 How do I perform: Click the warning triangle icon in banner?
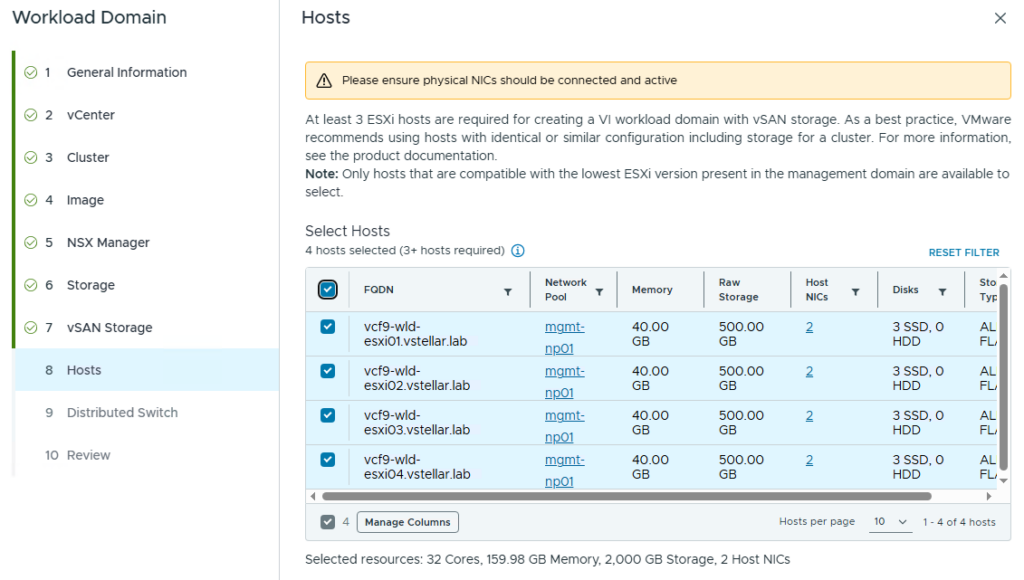click(324, 81)
